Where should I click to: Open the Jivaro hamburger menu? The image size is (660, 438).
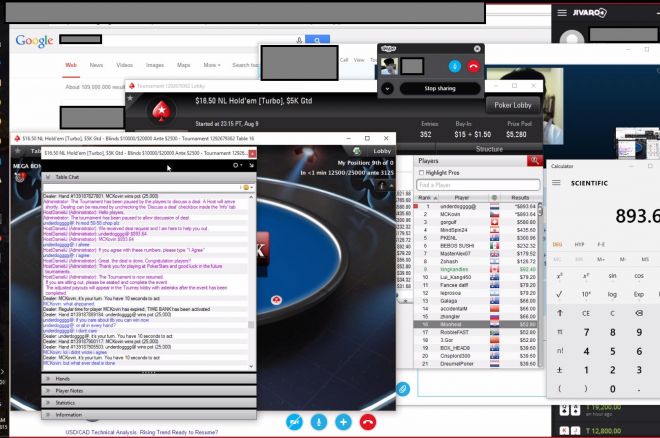pyautogui.click(x=562, y=13)
